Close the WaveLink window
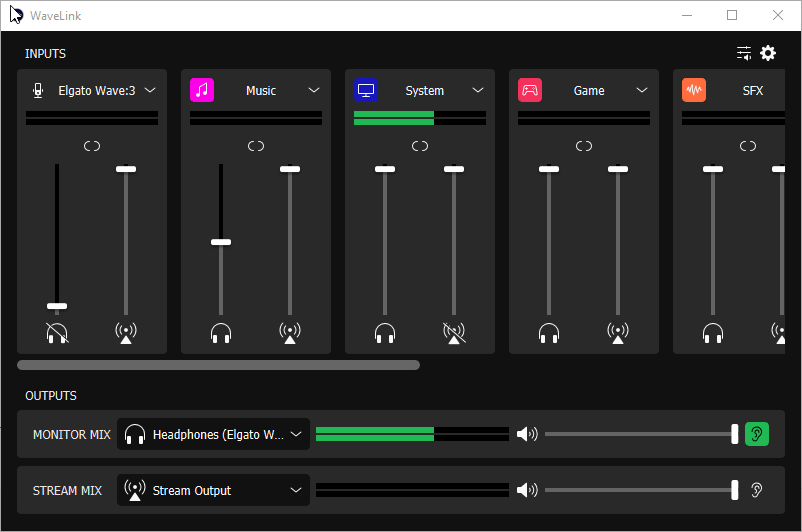The width and height of the screenshot is (802, 532). point(778,15)
